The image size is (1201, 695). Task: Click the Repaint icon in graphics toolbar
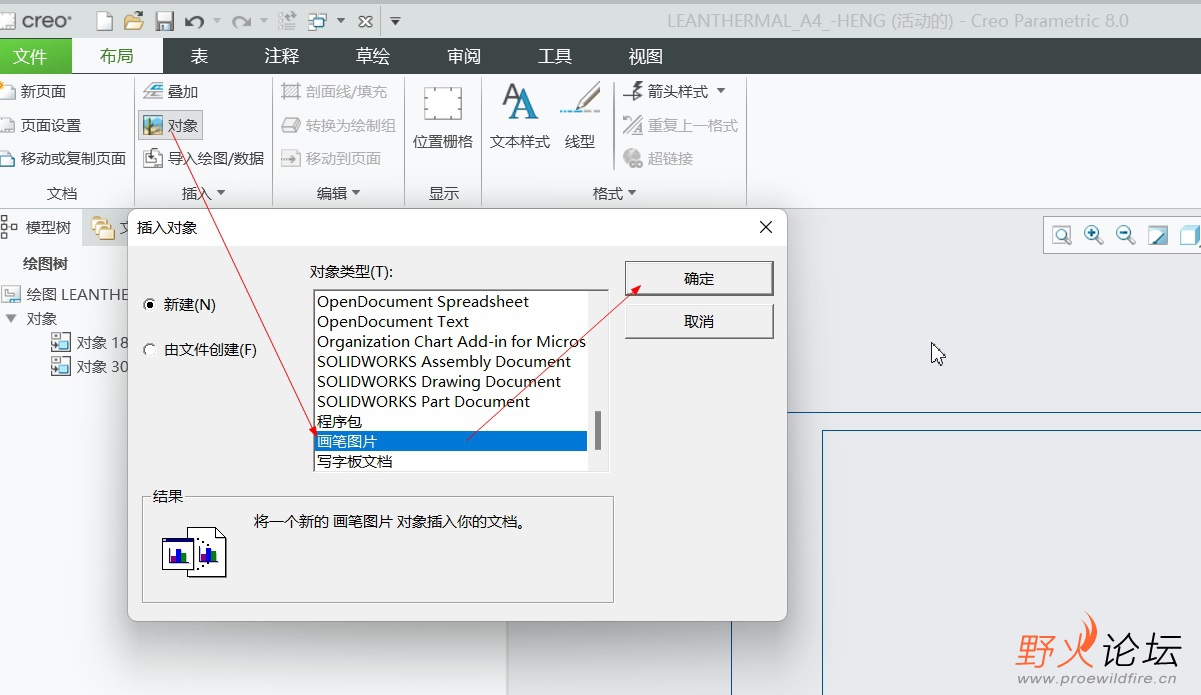click(1158, 235)
